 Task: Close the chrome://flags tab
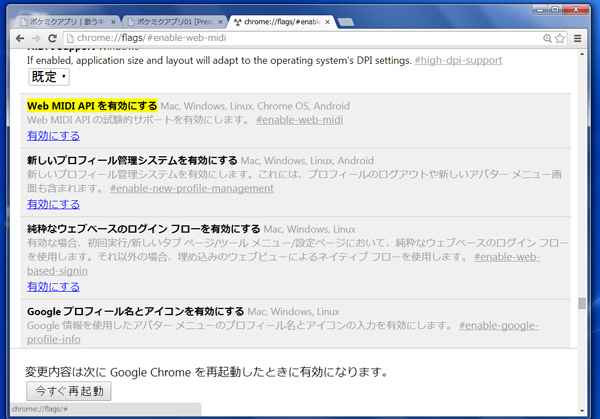point(328,22)
